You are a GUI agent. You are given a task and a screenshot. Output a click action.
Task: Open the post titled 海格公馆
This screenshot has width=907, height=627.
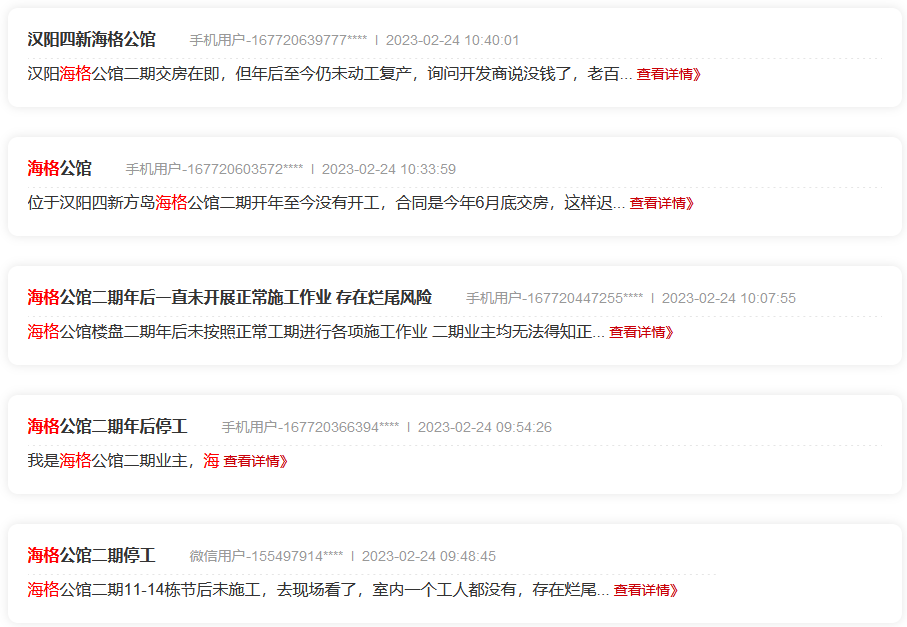60,169
